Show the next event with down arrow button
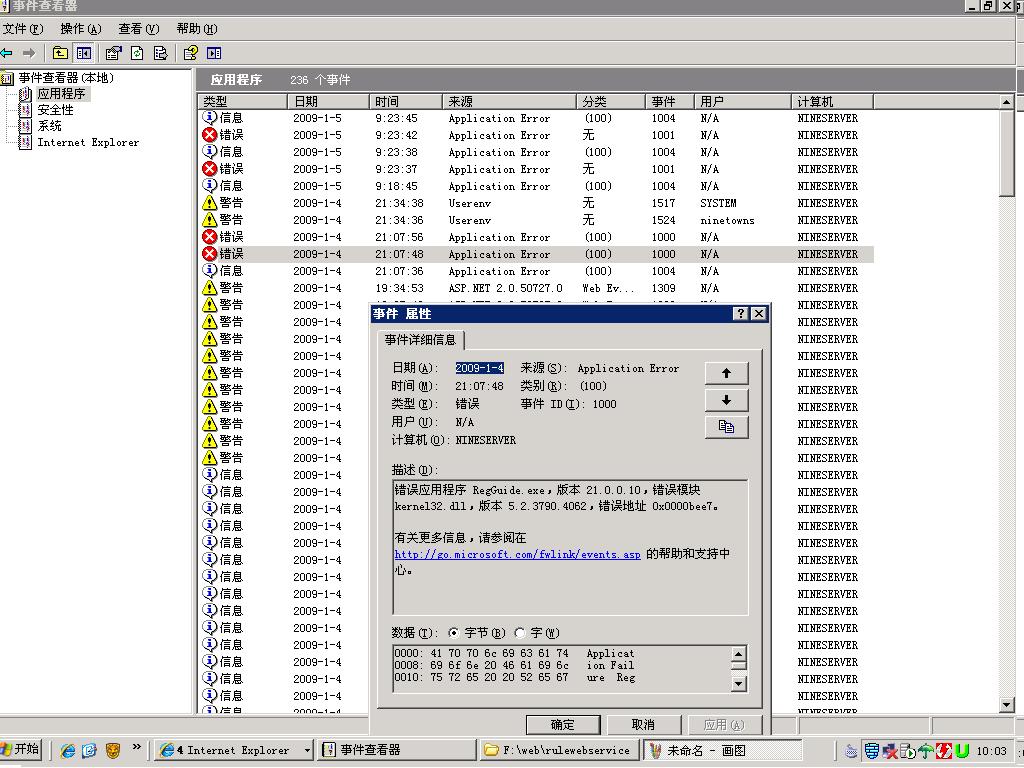Image resolution: width=1024 pixels, height=768 pixels. [726, 400]
